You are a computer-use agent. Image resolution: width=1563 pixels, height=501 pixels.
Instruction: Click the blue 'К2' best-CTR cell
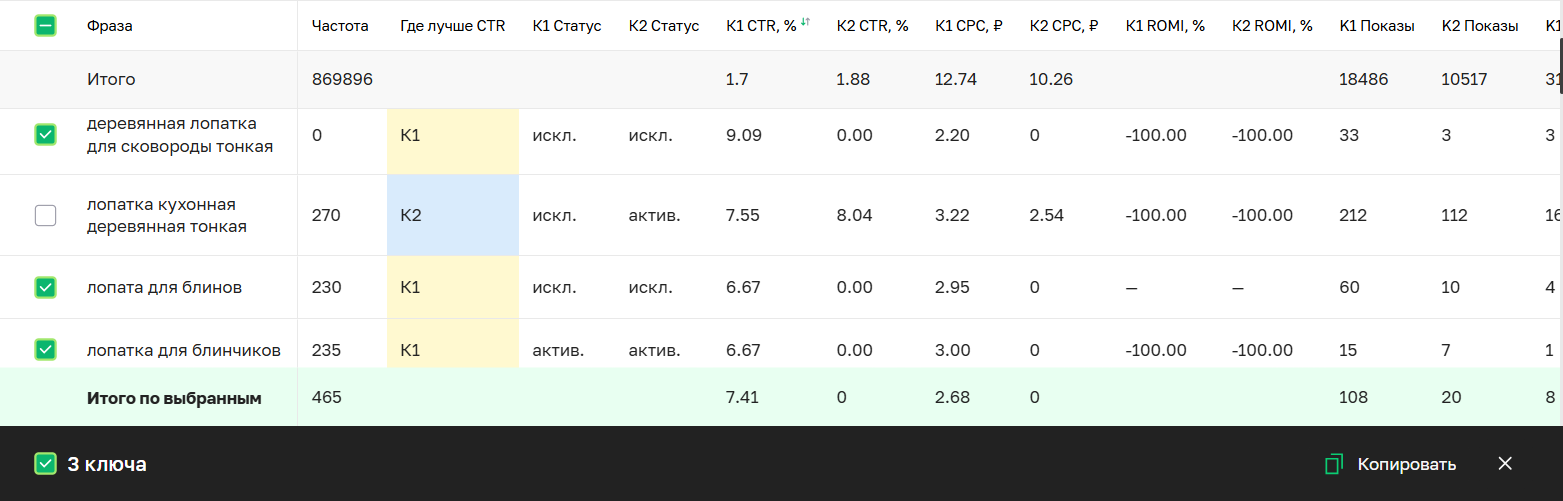pos(452,215)
